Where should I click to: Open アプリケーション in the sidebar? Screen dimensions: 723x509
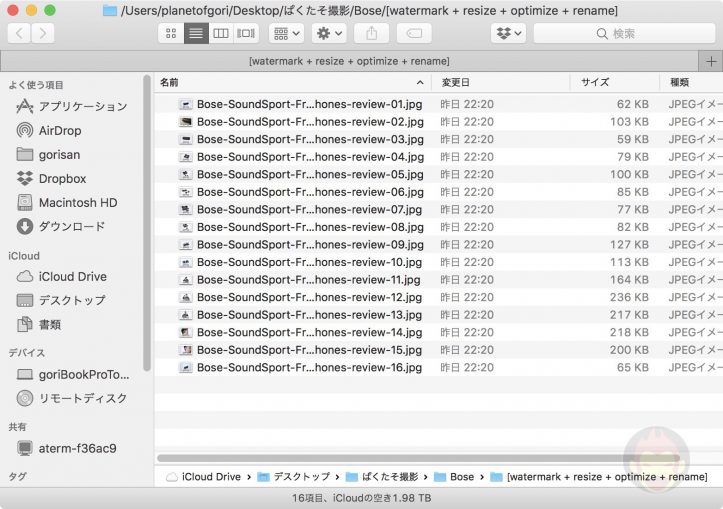tap(71, 107)
